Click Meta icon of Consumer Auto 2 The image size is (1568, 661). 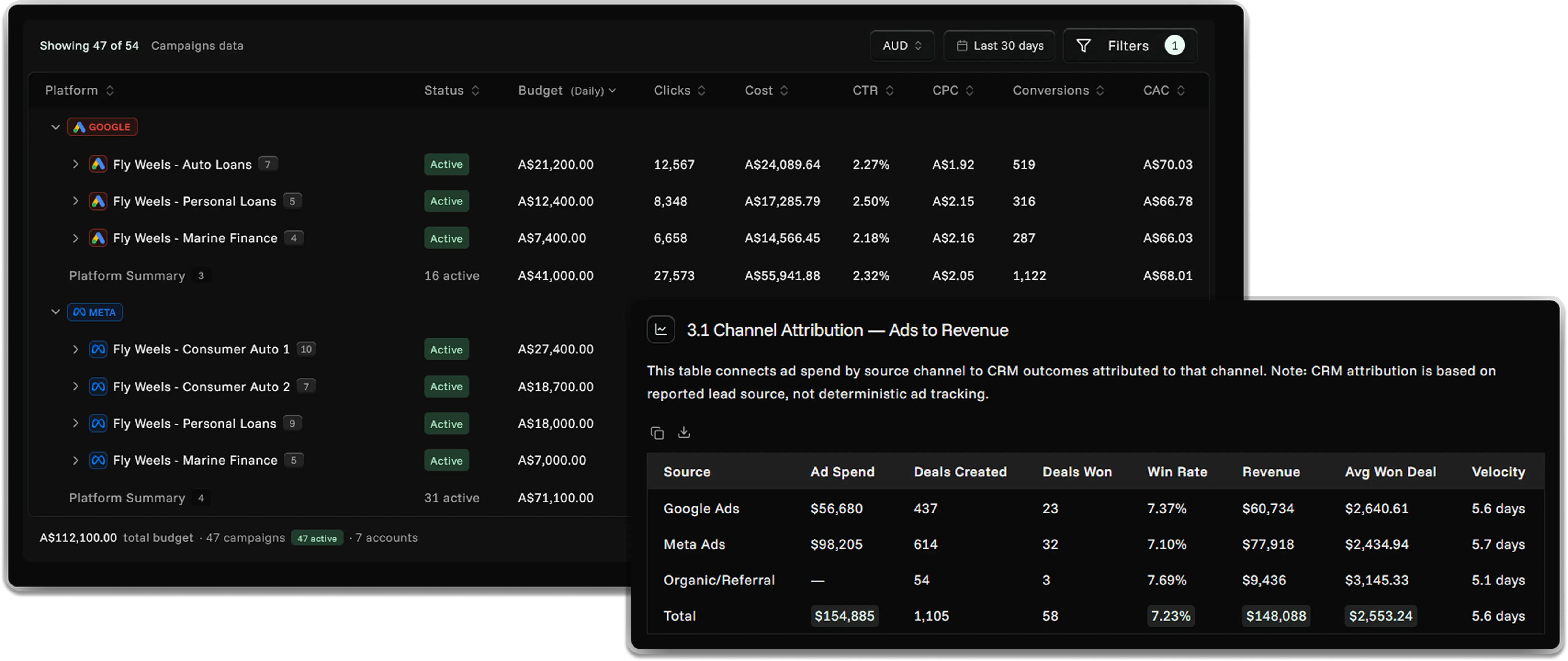pyautogui.click(x=98, y=386)
